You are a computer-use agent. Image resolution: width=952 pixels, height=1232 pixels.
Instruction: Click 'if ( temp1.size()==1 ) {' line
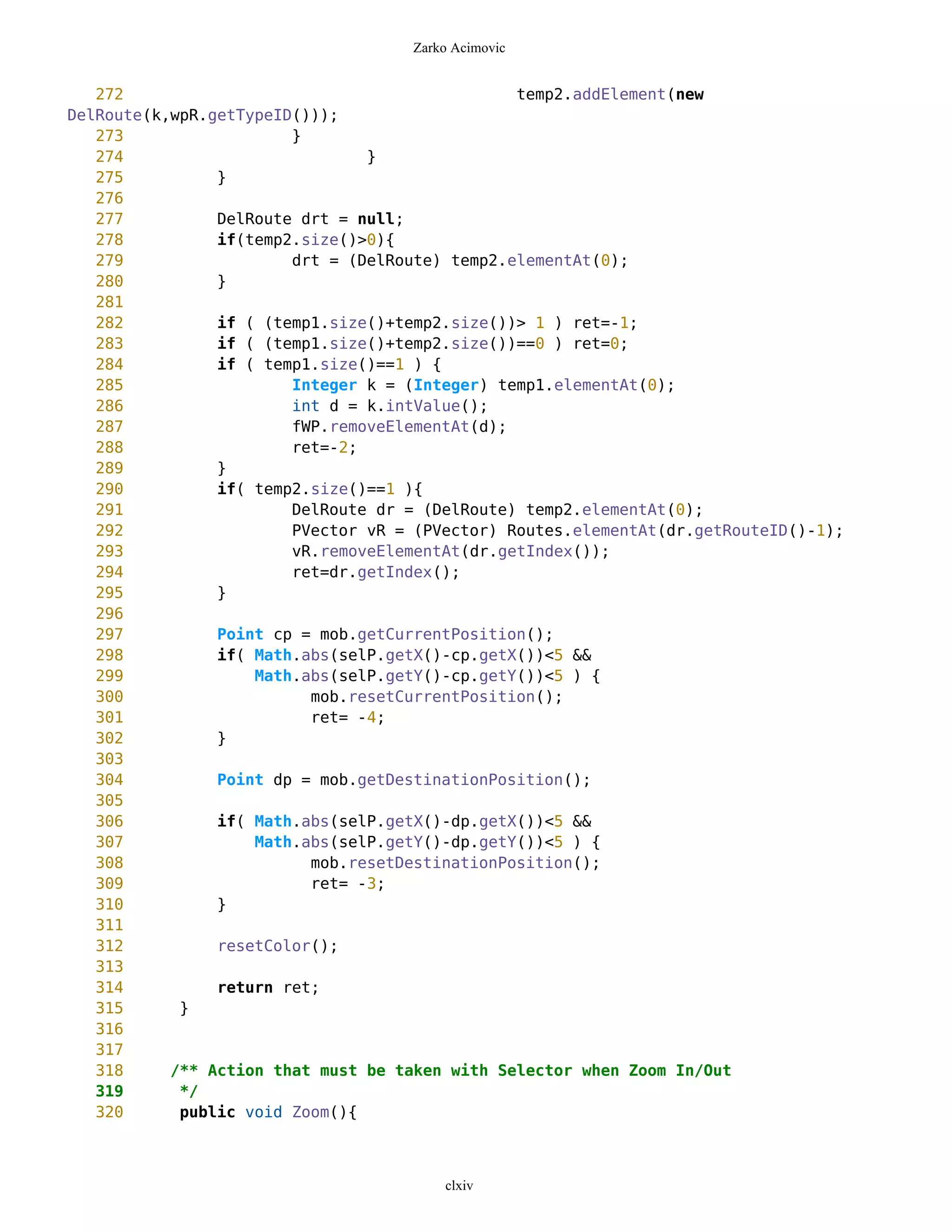(x=330, y=364)
